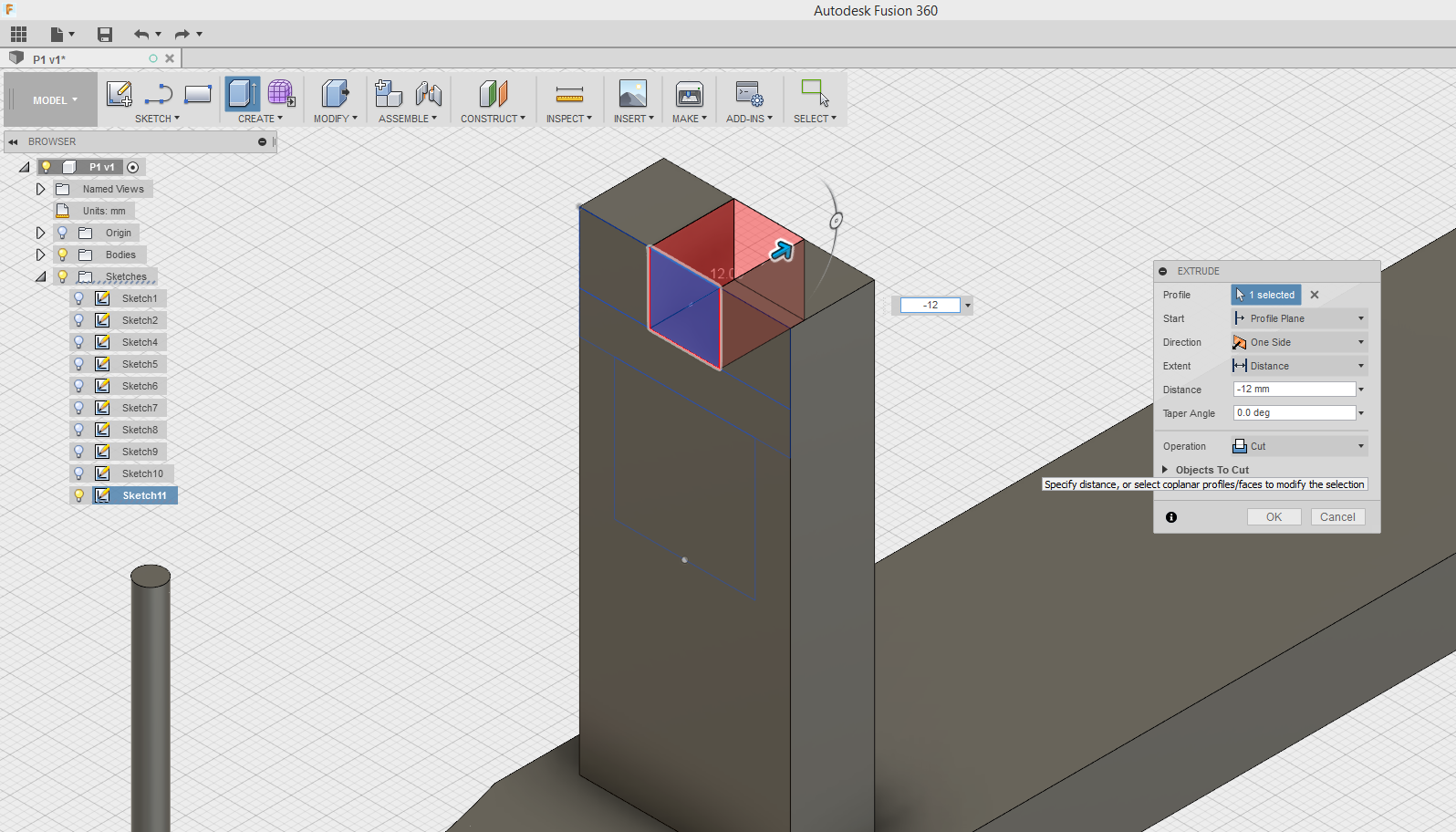The width and height of the screenshot is (1456, 832).
Task: Click the Taper Angle 0.0 deg field
Action: click(1295, 413)
